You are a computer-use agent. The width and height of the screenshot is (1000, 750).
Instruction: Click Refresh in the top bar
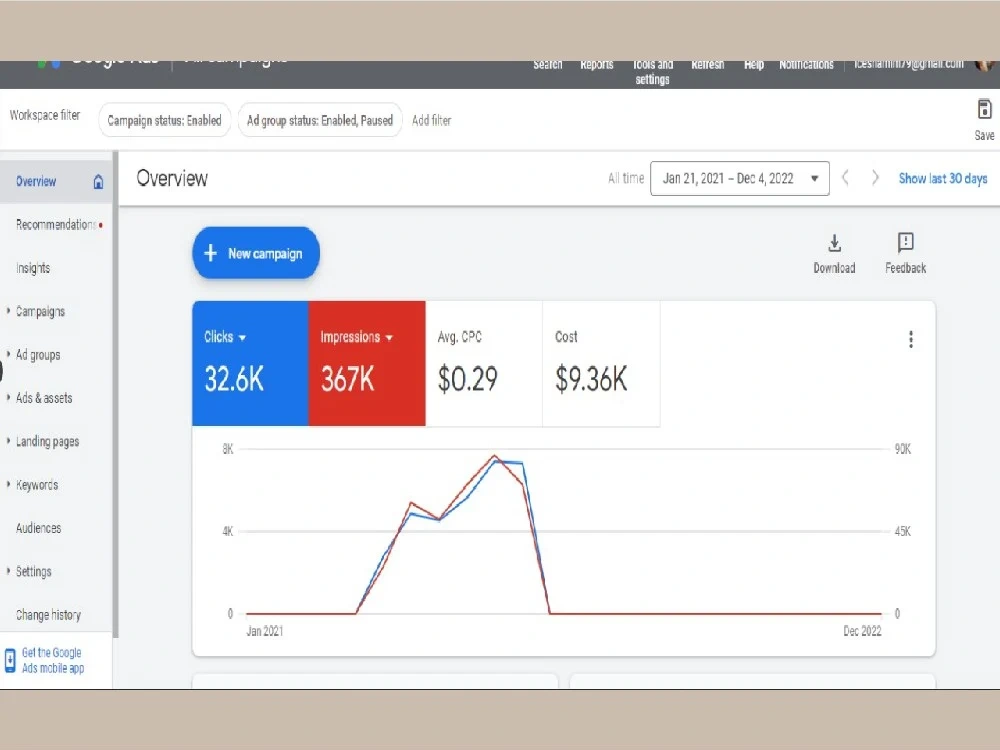tap(708, 64)
